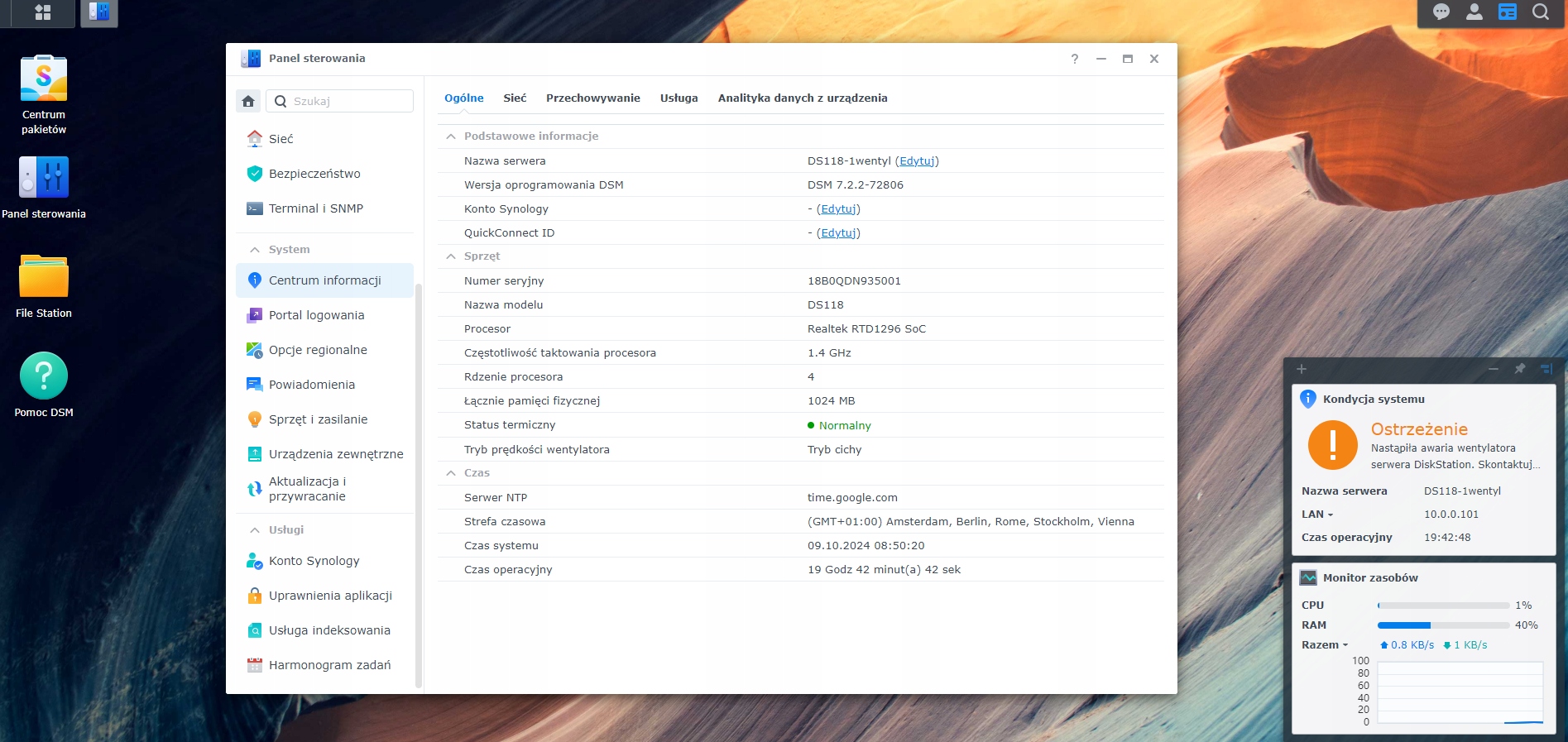Click Edytuj link for QuickConnect ID
The height and width of the screenshot is (742, 1568).
pyautogui.click(x=839, y=233)
